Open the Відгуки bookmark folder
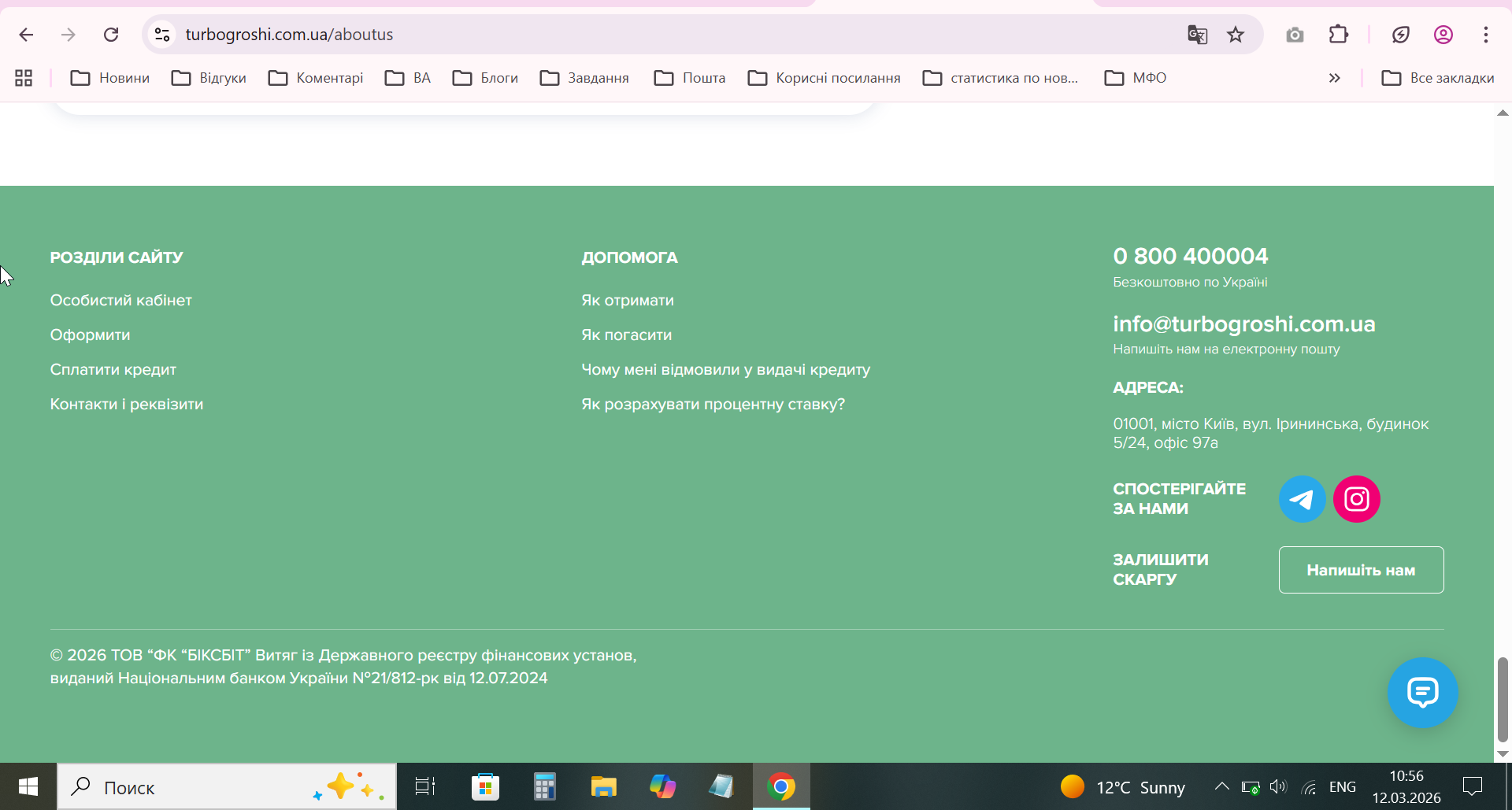 click(x=209, y=78)
